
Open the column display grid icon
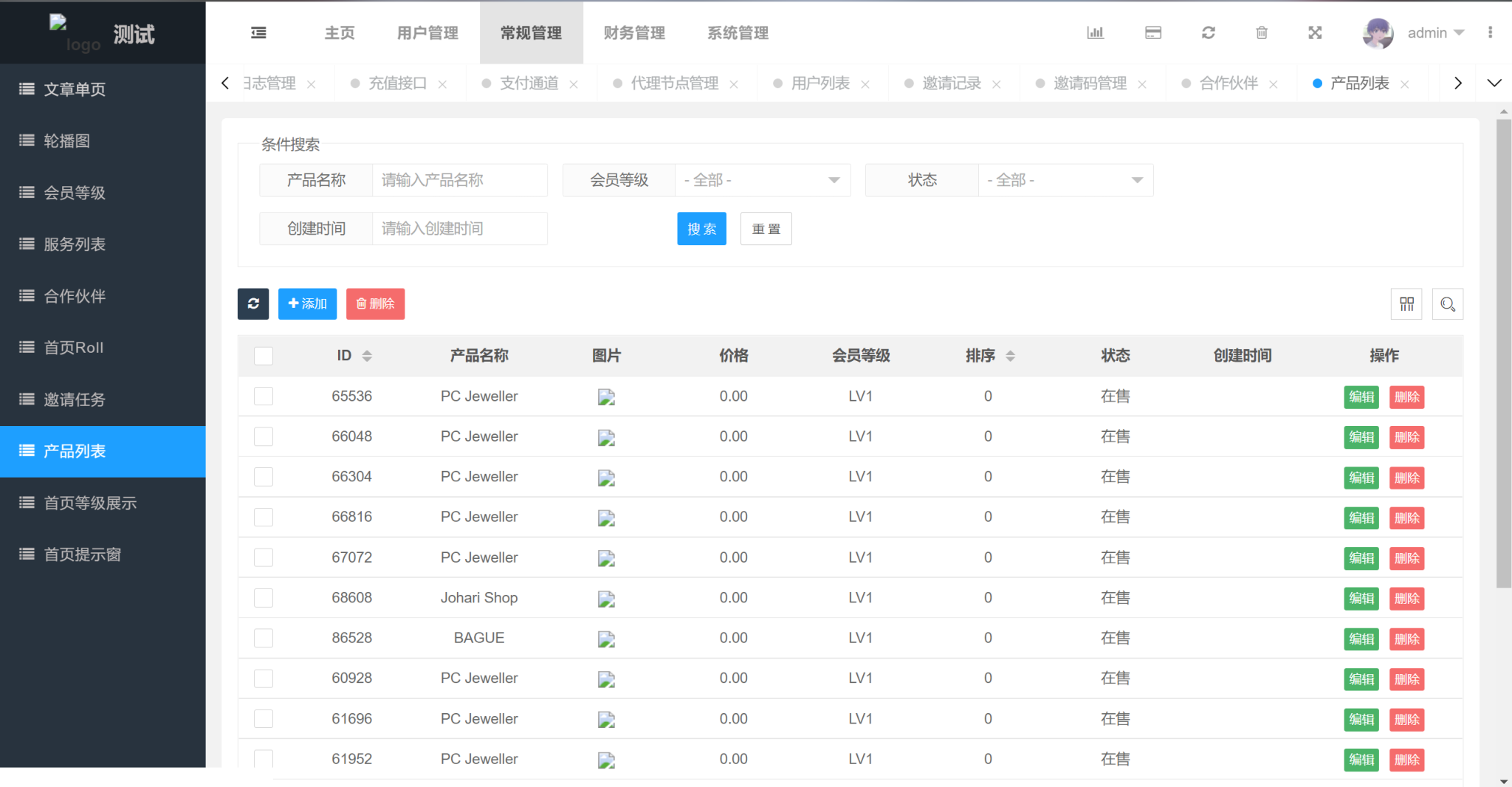point(1406,304)
